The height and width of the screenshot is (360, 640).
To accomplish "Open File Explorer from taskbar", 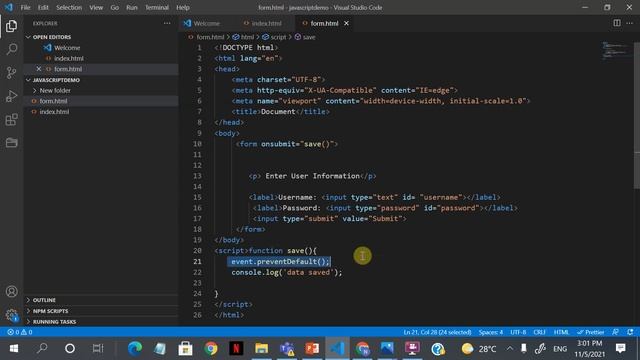I will (x=261, y=349).
